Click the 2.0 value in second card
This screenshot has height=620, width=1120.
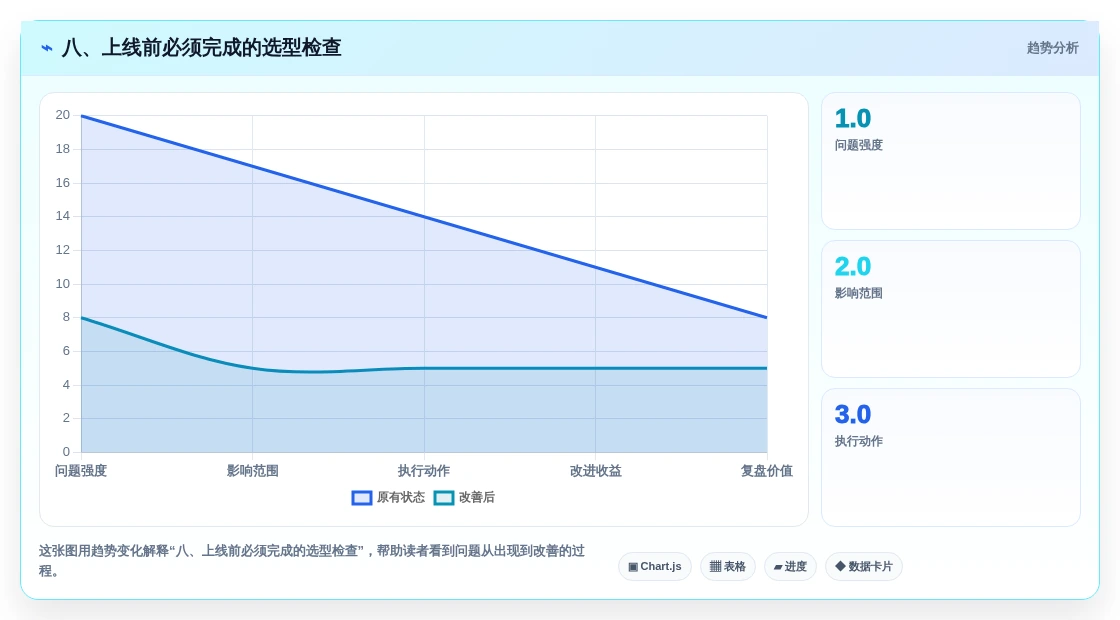(x=853, y=266)
